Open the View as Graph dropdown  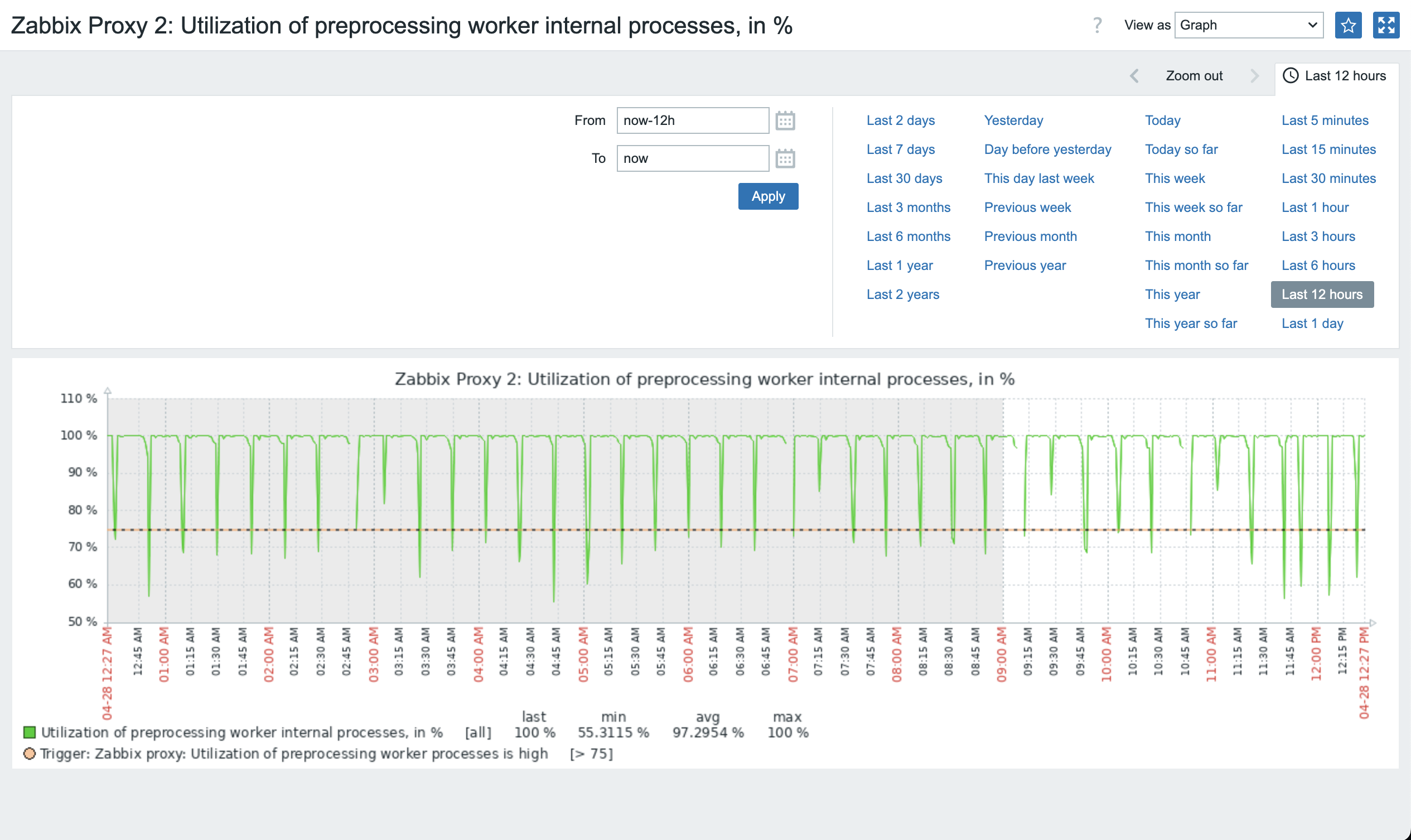(x=1249, y=26)
